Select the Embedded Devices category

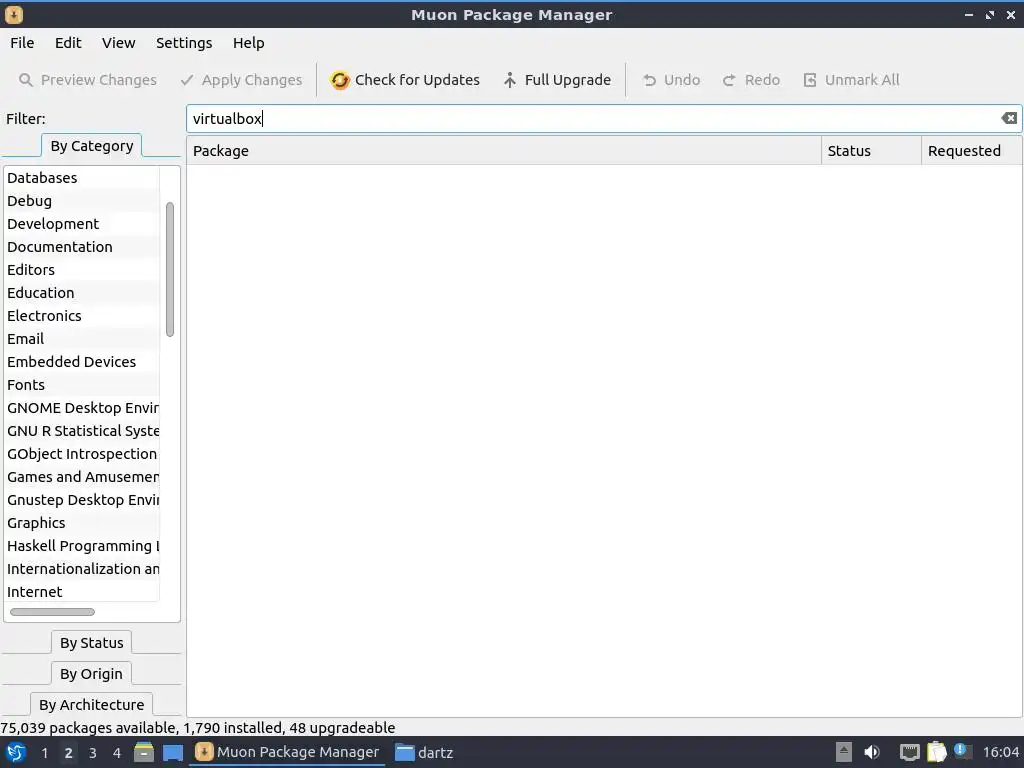click(82, 362)
